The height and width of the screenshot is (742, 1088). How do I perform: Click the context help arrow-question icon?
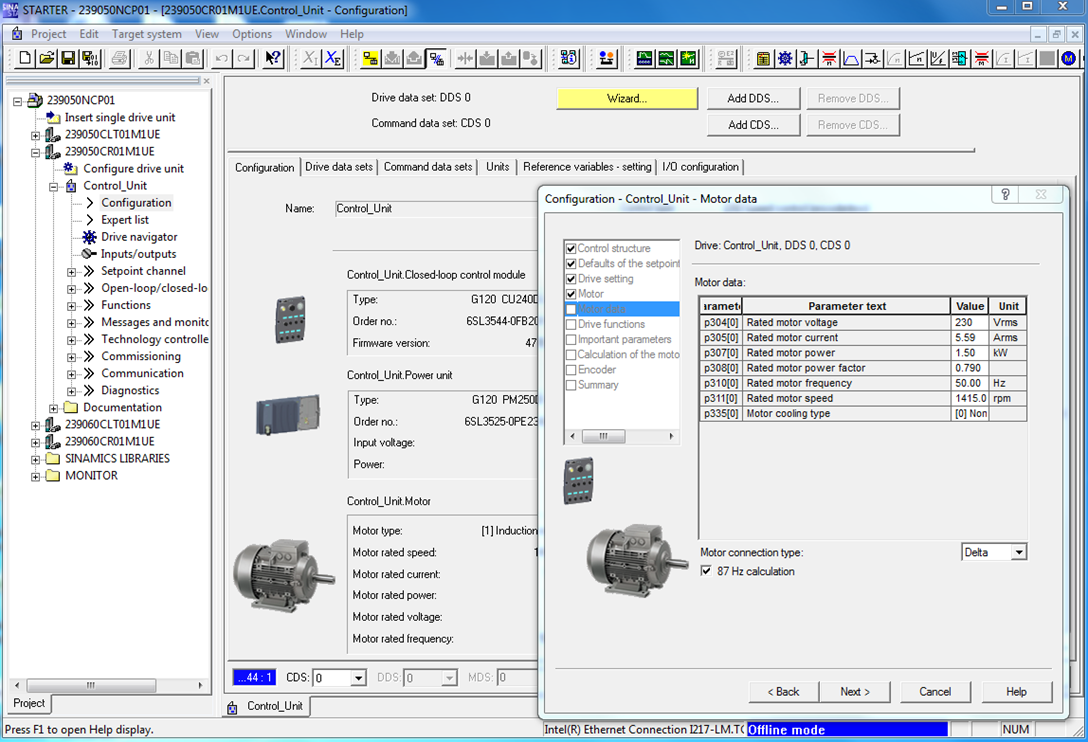273,59
